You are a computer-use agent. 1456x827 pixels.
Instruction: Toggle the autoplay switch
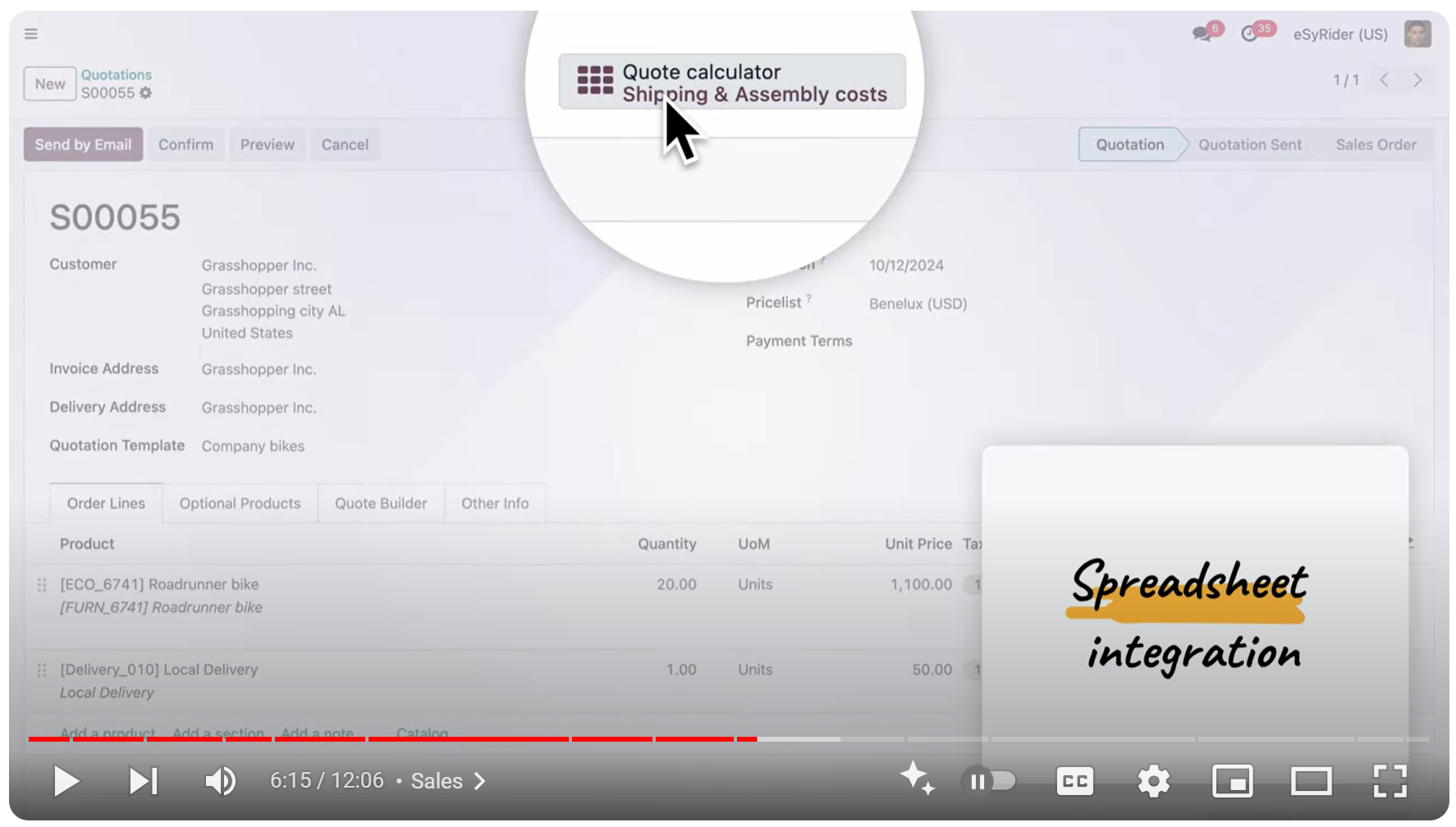point(988,781)
